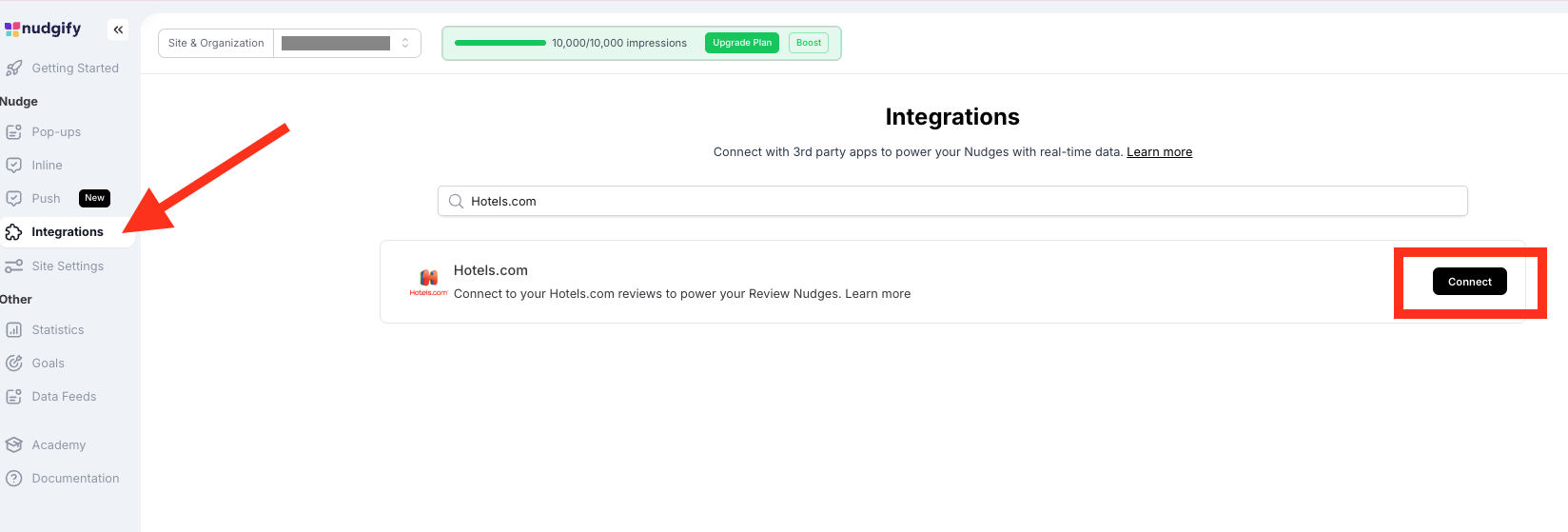
Task: Click the impressions progress bar
Action: pyautogui.click(x=500, y=43)
